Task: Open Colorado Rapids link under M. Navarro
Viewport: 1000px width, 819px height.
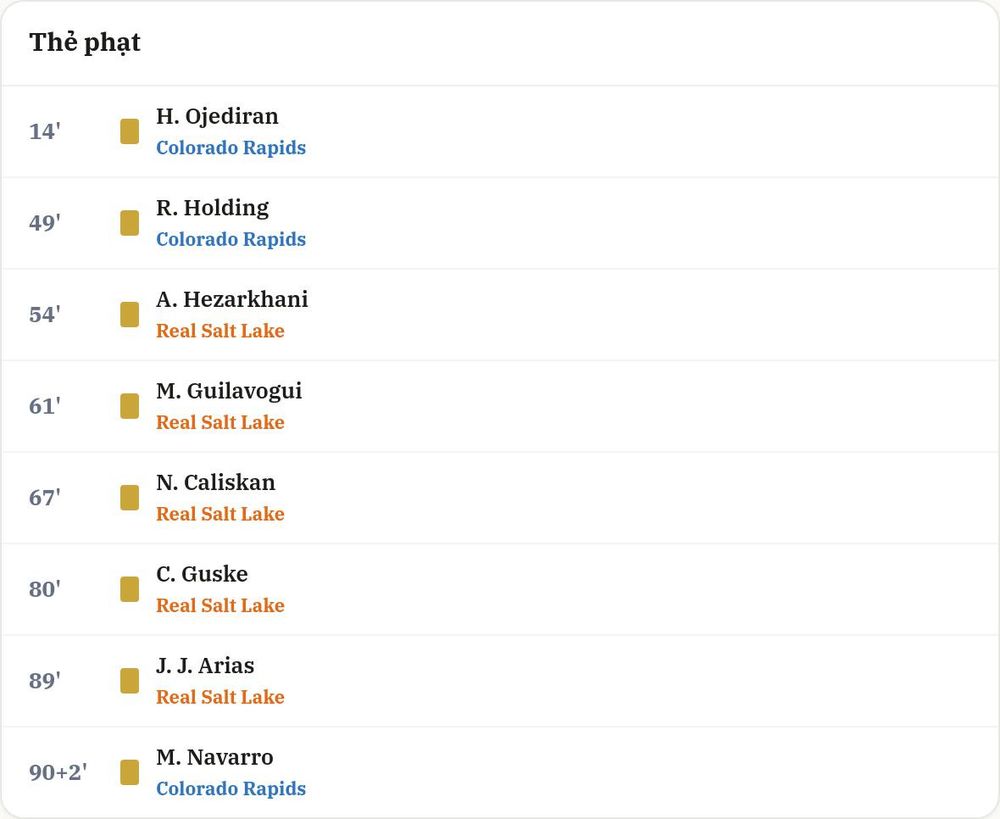Action: point(231,788)
